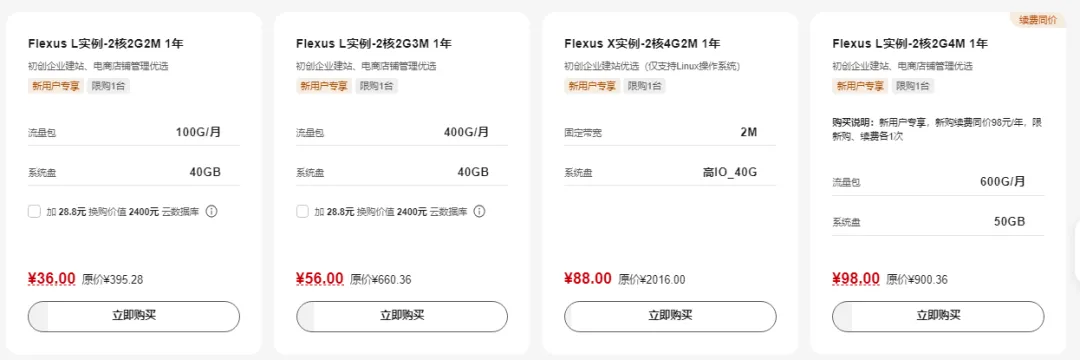1080x360 pixels.
Task: Click info icon in 2核2G3M card
Action: [479, 211]
